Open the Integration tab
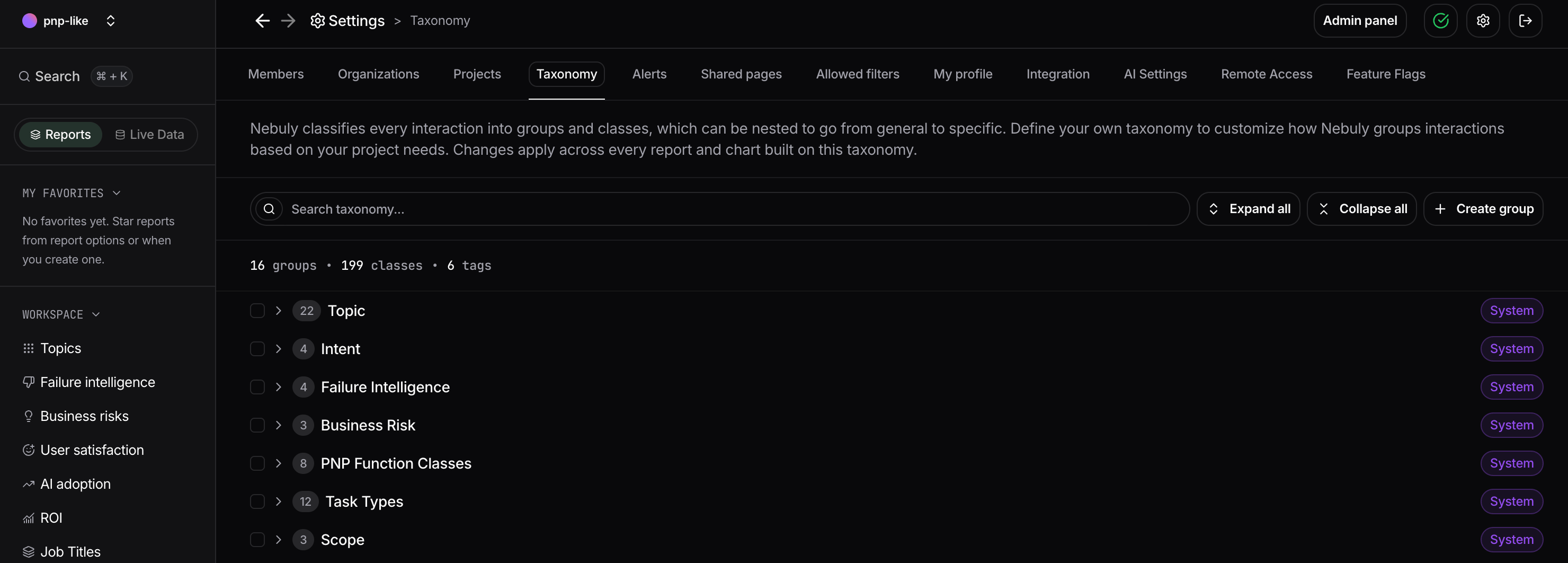 coord(1058,74)
